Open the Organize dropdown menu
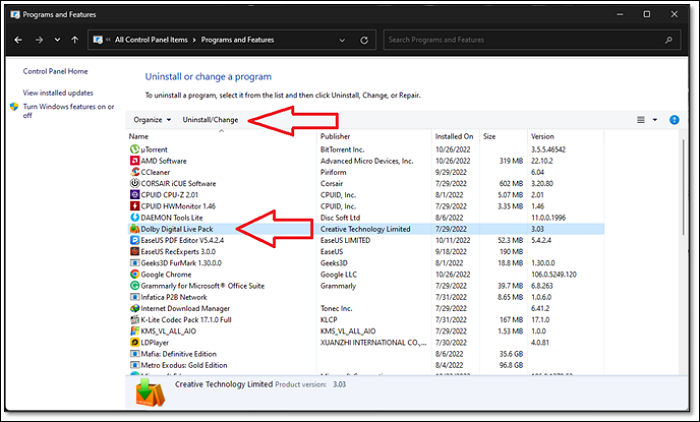The width and height of the screenshot is (700, 422). pyautogui.click(x=152, y=120)
